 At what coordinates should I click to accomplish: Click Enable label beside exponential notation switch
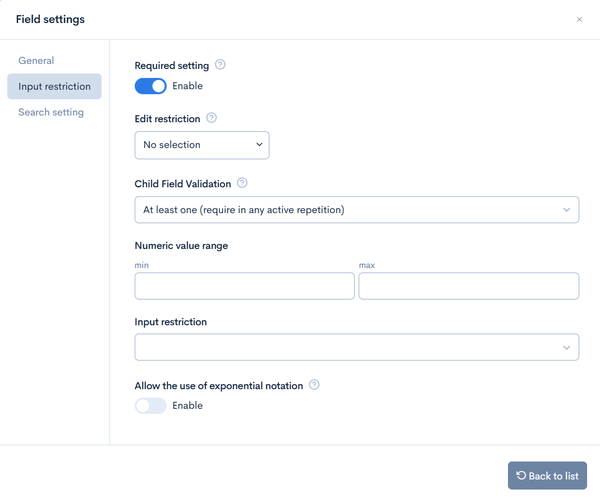coord(188,405)
